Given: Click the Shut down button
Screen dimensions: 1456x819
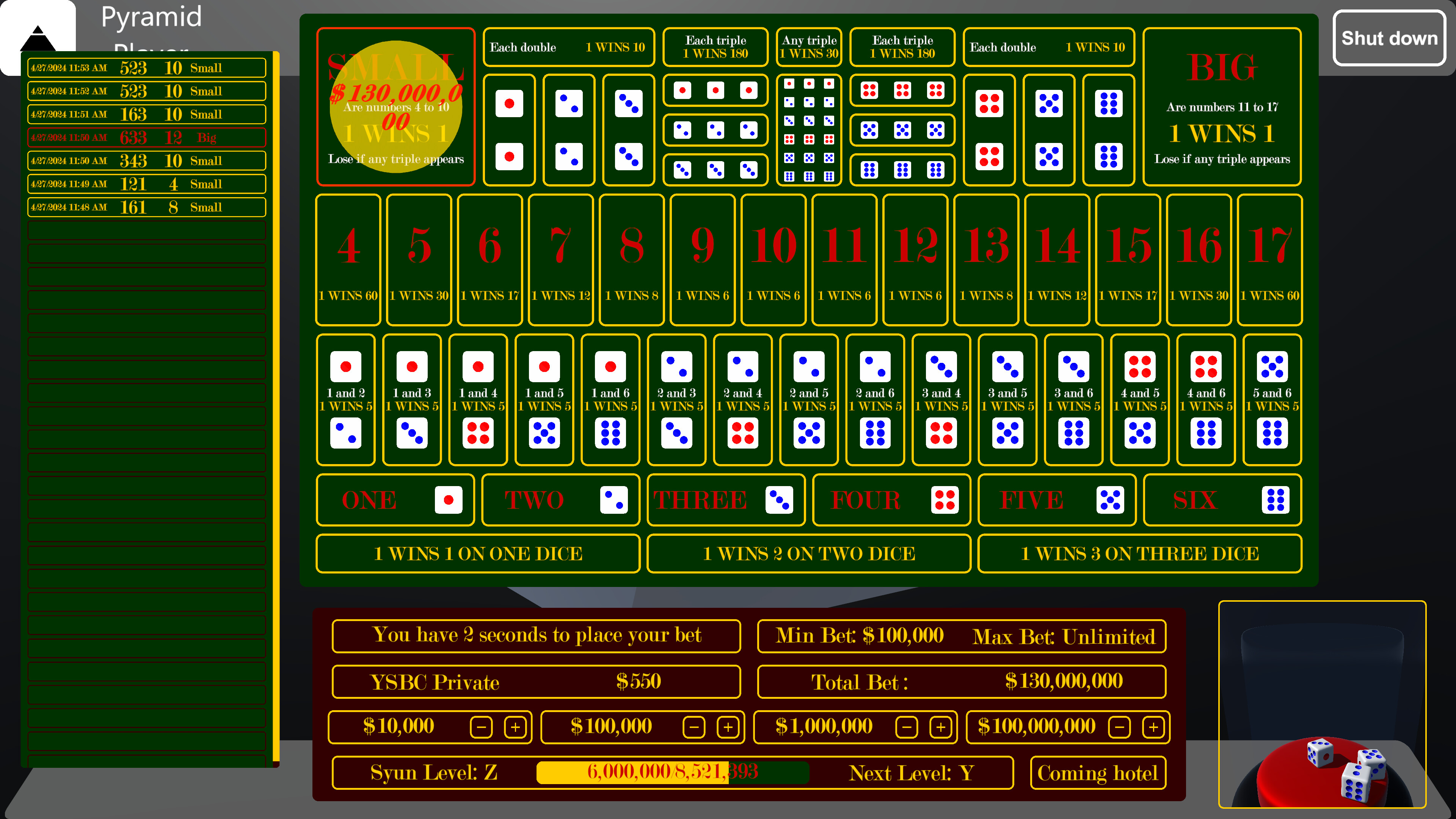Looking at the screenshot, I should (1389, 38).
